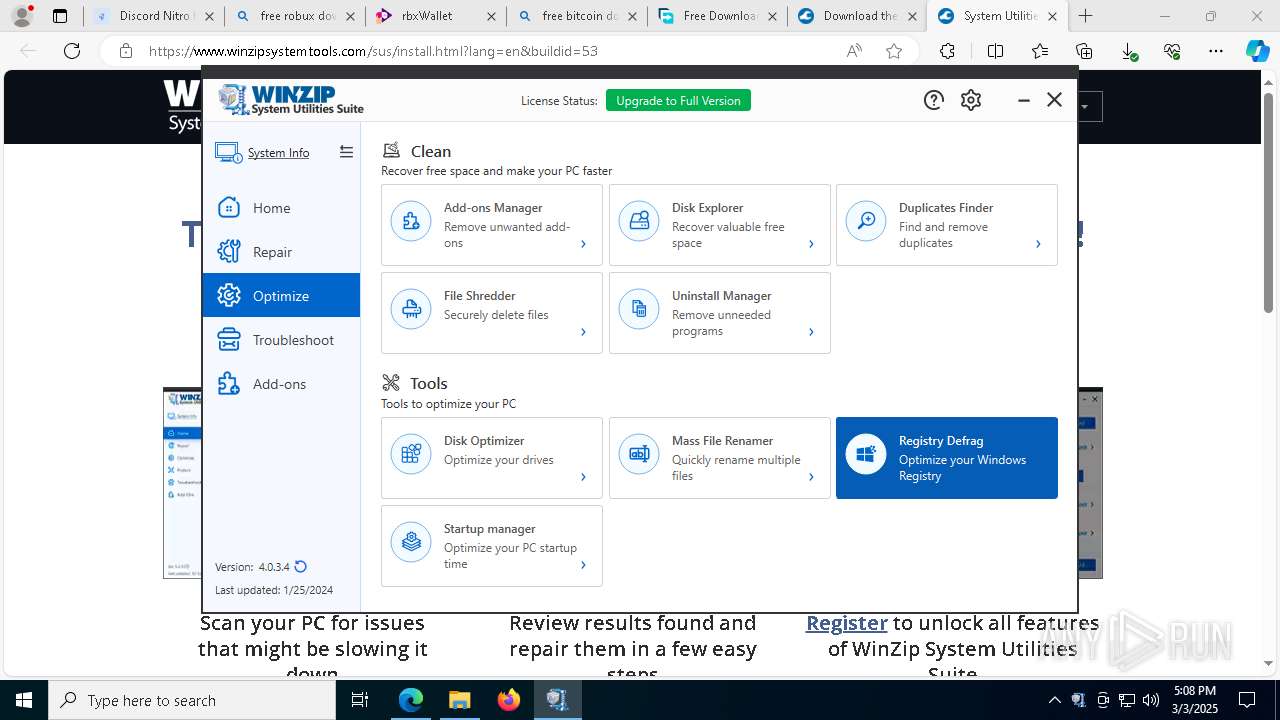Image resolution: width=1280 pixels, height=720 pixels.
Task: Open the WinZip settings gear icon
Action: point(971,100)
